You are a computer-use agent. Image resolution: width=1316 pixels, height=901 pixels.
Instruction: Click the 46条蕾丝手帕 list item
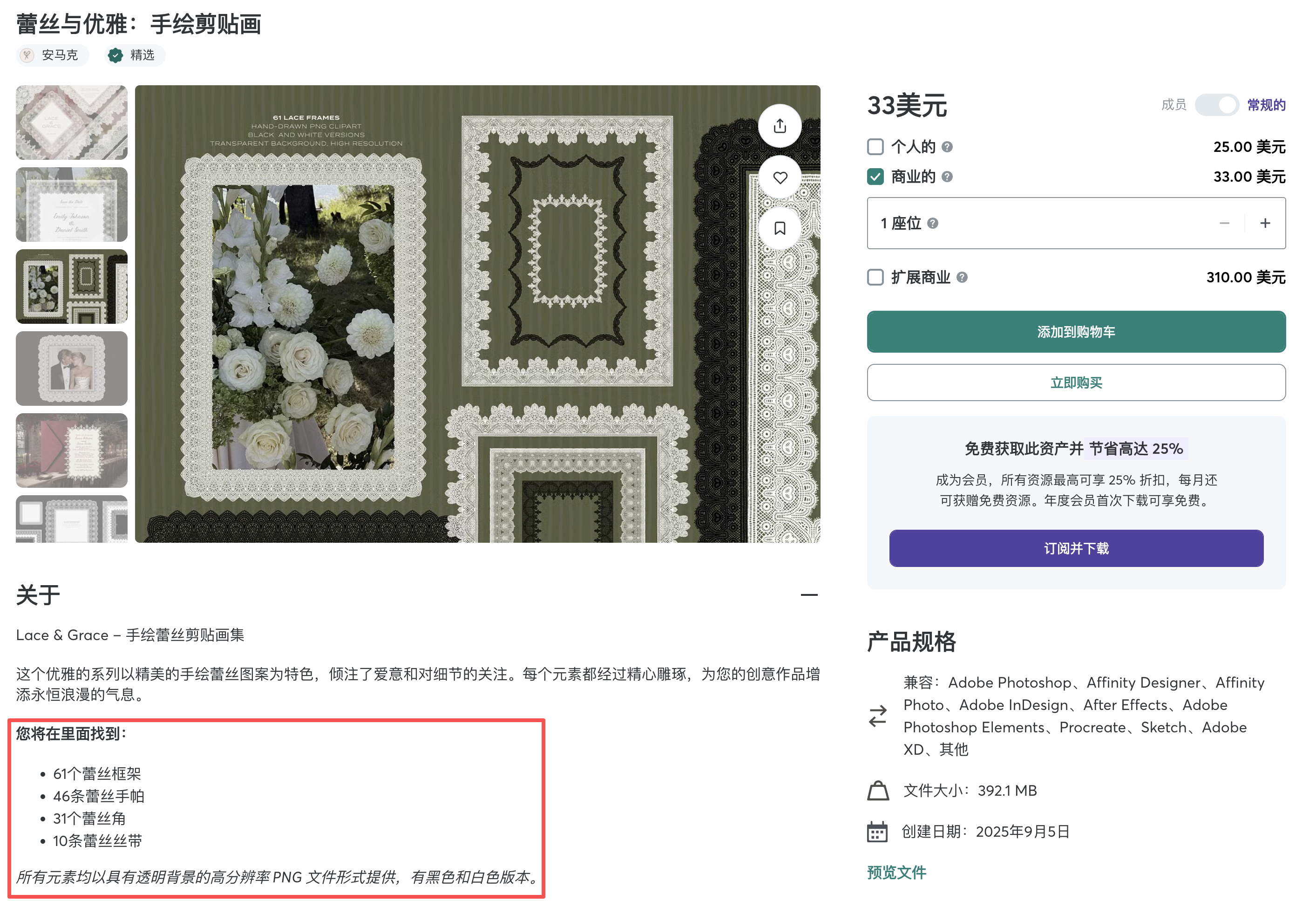[99, 796]
